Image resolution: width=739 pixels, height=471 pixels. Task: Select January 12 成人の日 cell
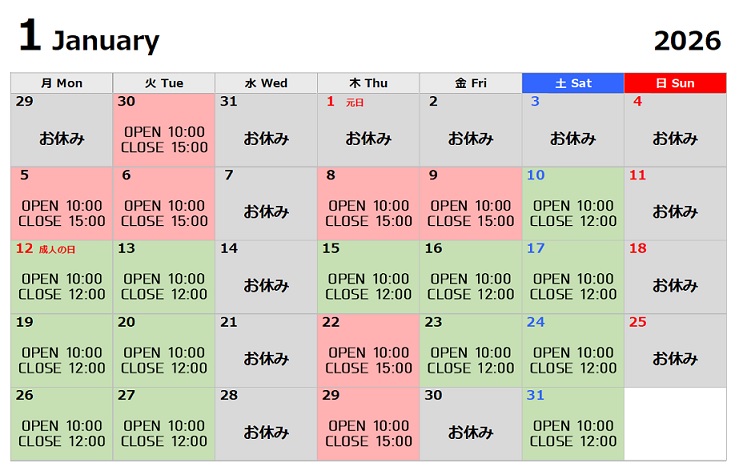(x=61, y=277)
